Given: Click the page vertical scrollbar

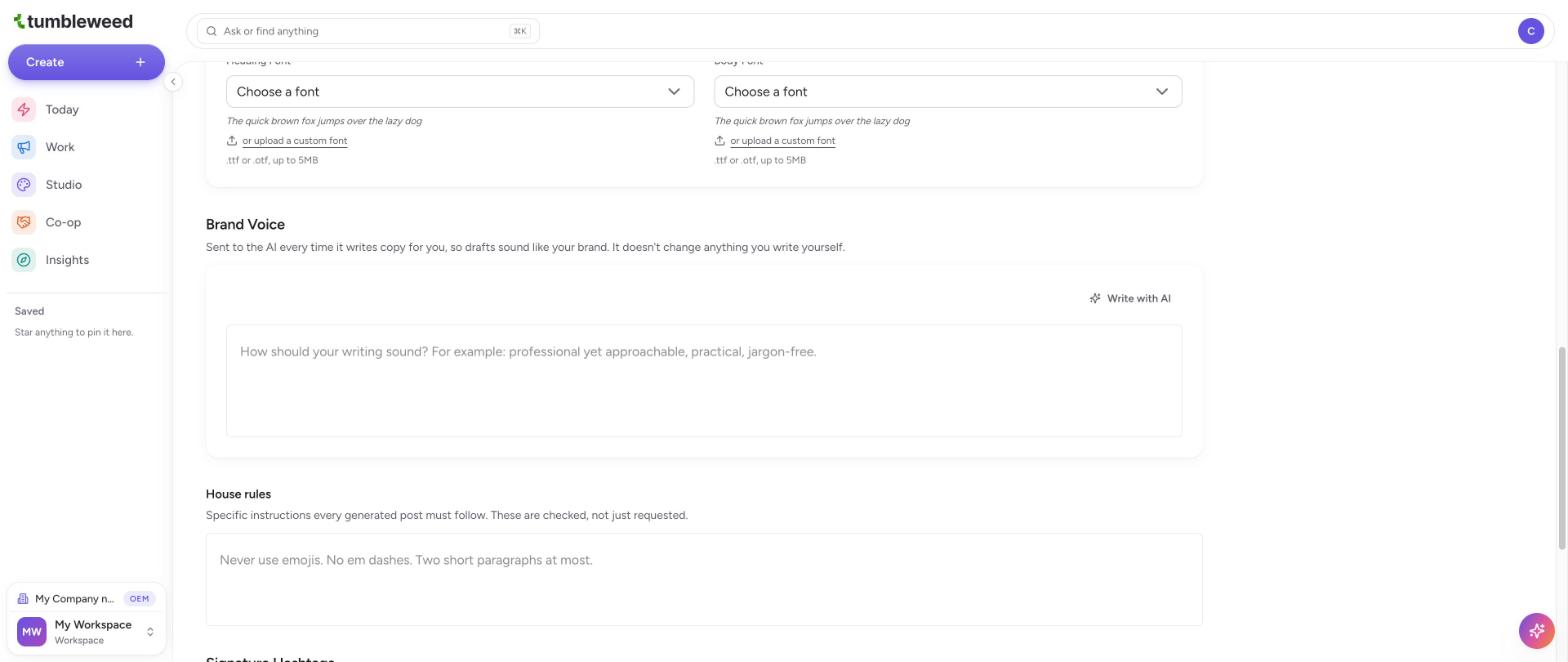Looking at the screenshot, I should [1562, 448].
